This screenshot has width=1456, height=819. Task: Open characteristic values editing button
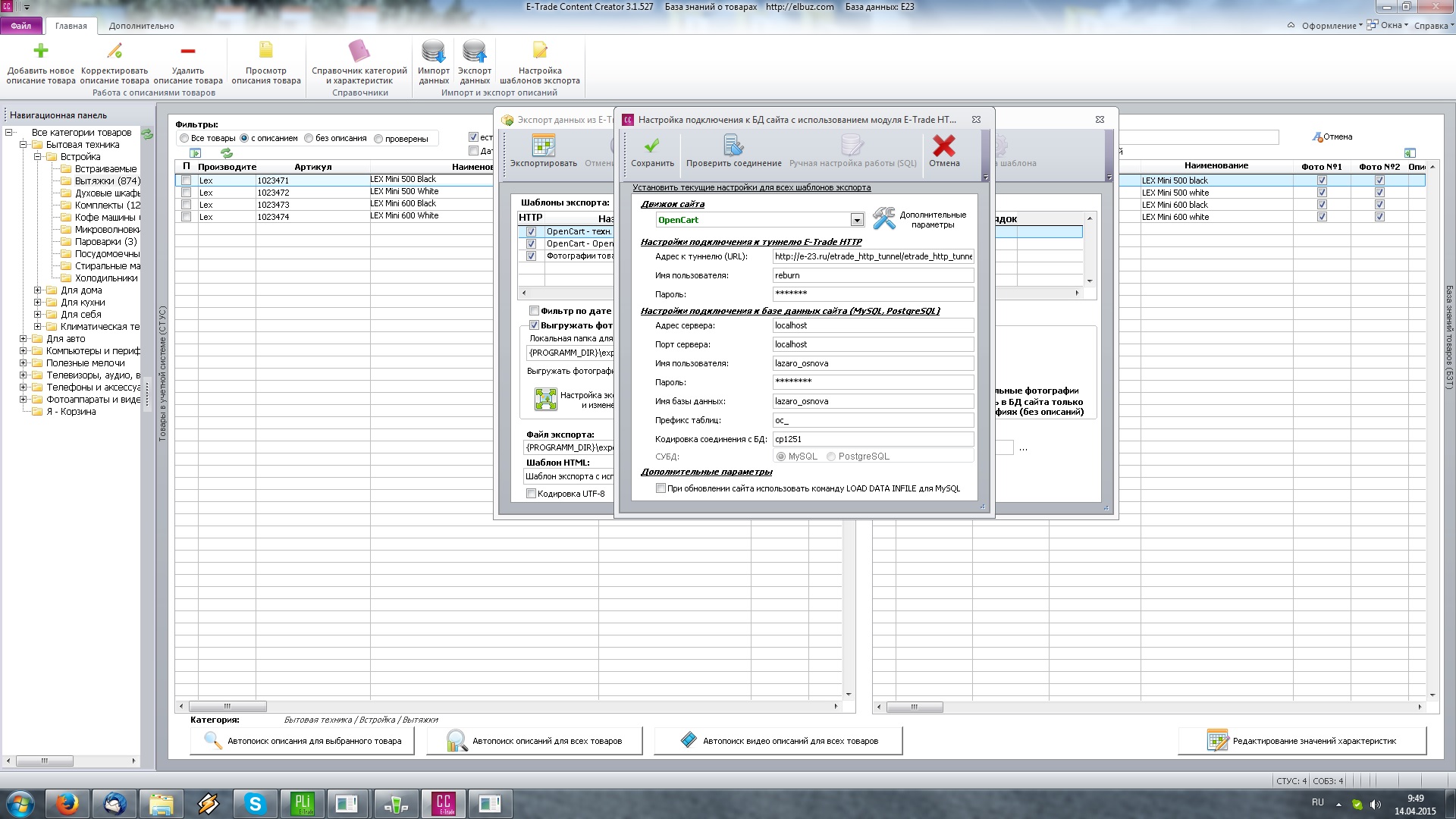[x=1302, y=741]
